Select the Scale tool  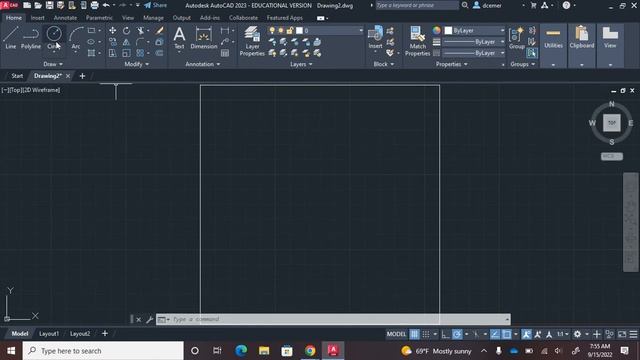(x=127, y=53)
